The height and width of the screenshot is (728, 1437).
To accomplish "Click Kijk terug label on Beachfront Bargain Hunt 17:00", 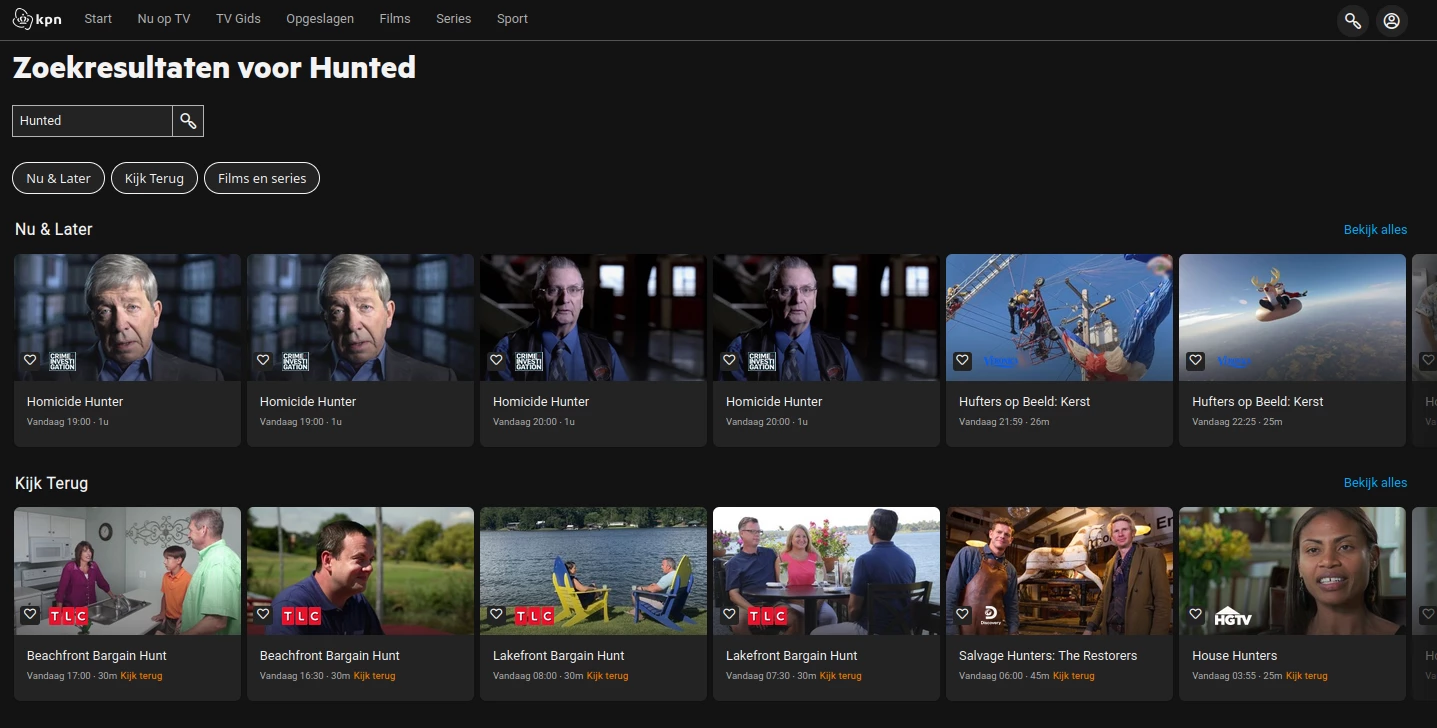I will coord(141,676).
